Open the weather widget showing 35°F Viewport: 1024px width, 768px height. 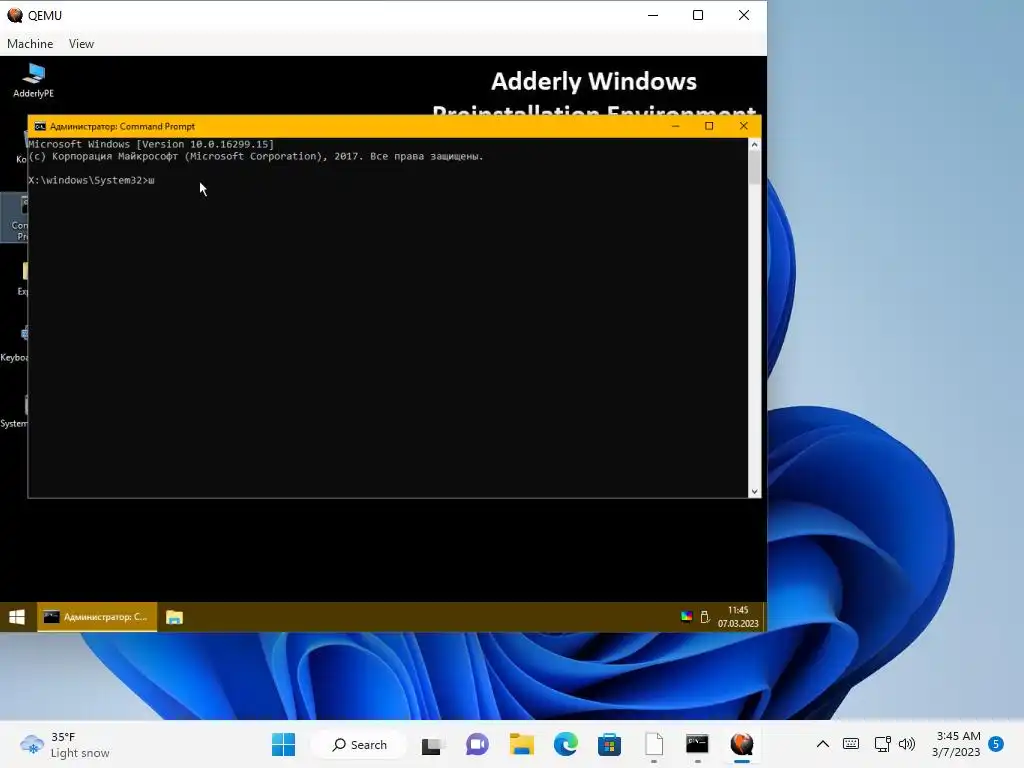tap(65, 744)
